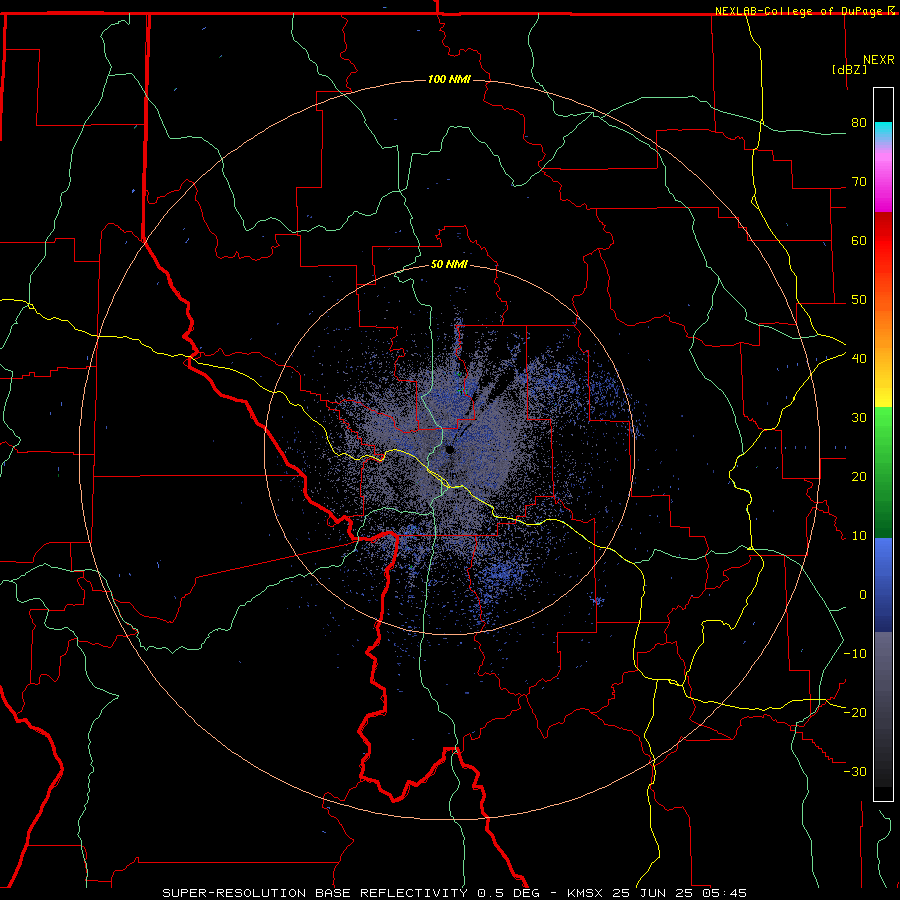
Task: Click the 0 value on dBZ scale
Action: coord(863,595)
